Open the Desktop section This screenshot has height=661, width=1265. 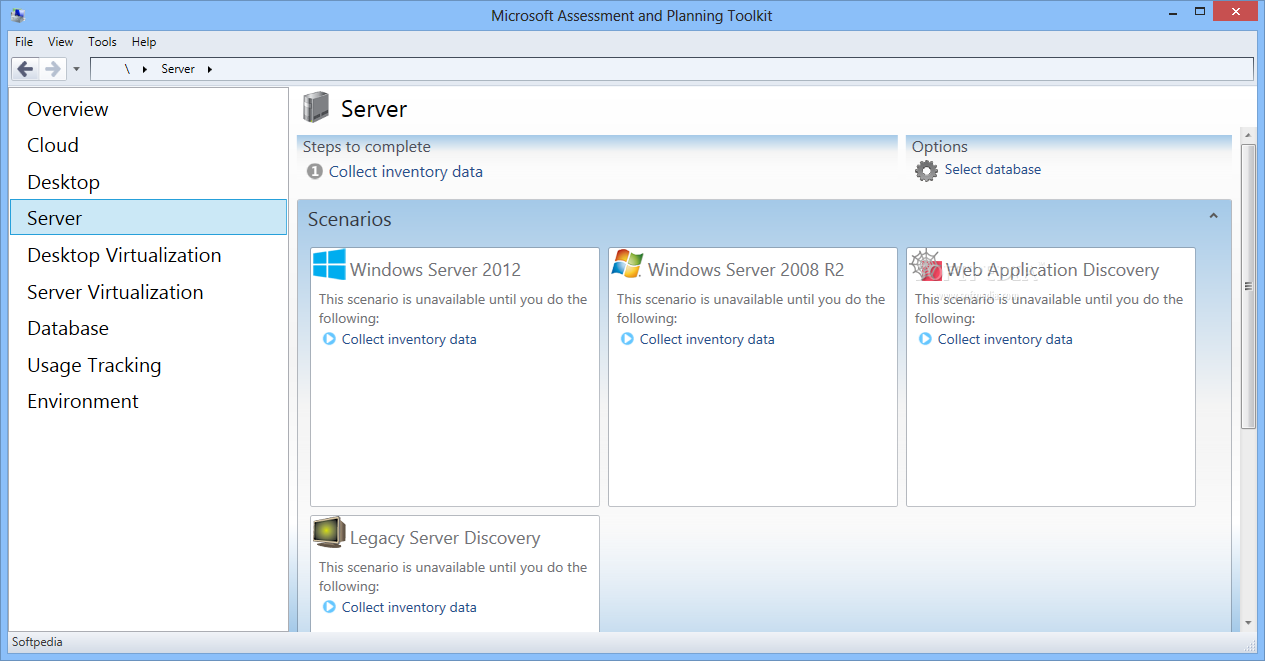[148, 182]
